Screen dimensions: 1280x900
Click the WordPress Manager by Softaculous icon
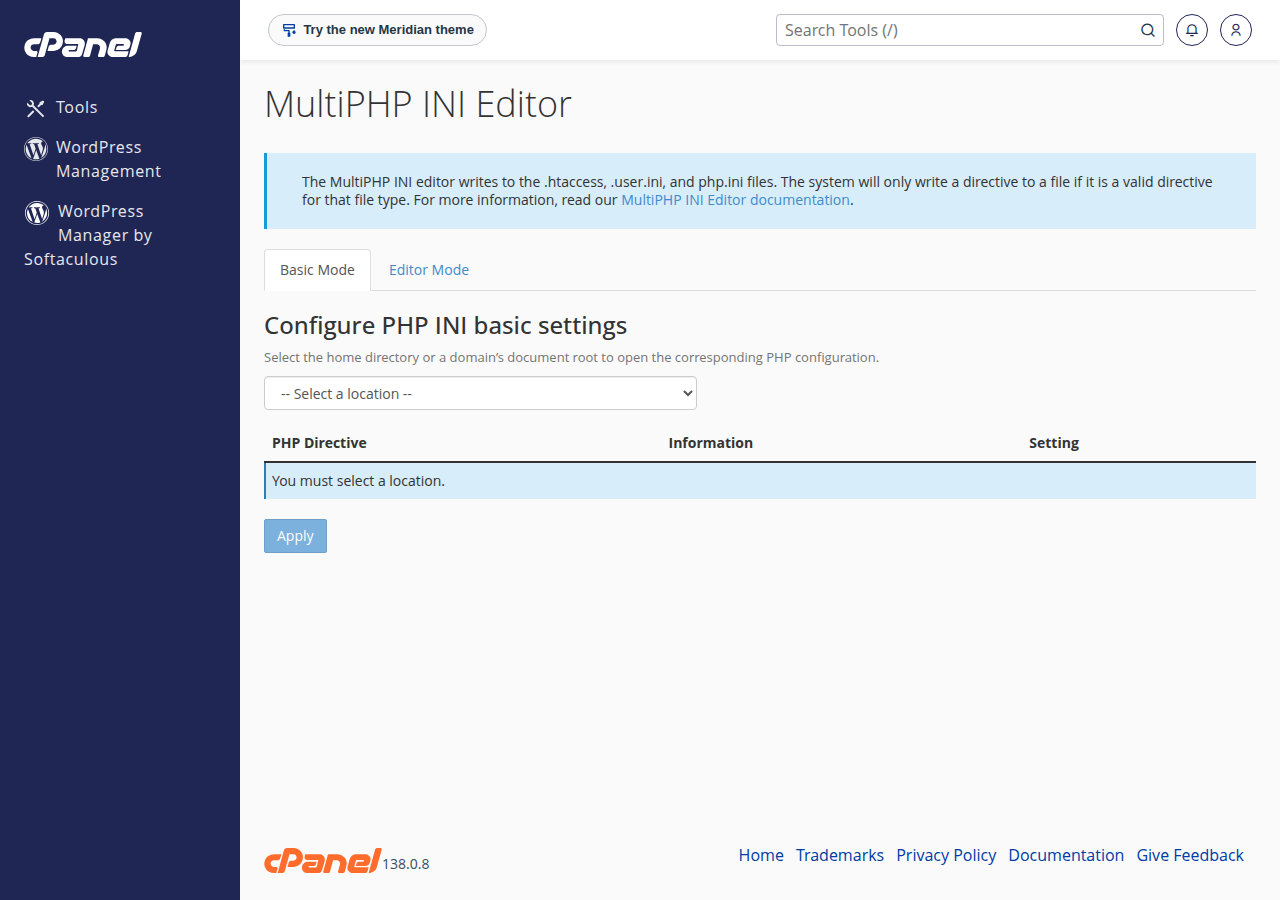tap(37, 212)
